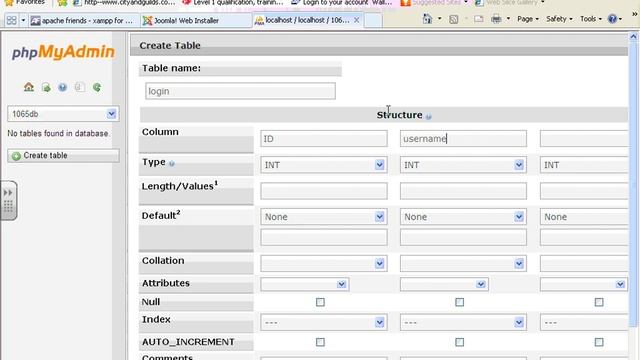The height and width of the screenshot is (360, 640).
Task: Open Level 1 qualification favorites link
Action: [233, 3]
